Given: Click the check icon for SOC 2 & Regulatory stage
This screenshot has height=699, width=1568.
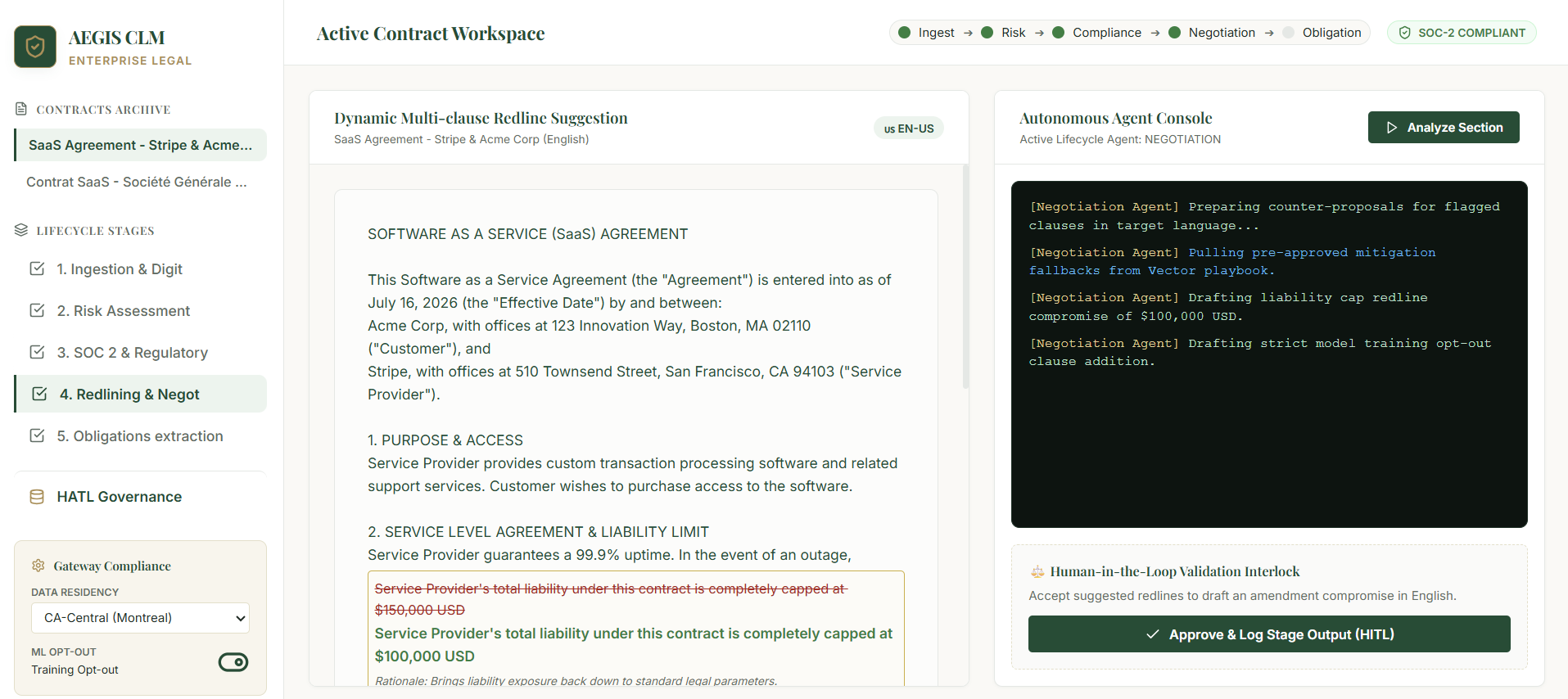Looking at the screenshot, I should pos(37,352).
